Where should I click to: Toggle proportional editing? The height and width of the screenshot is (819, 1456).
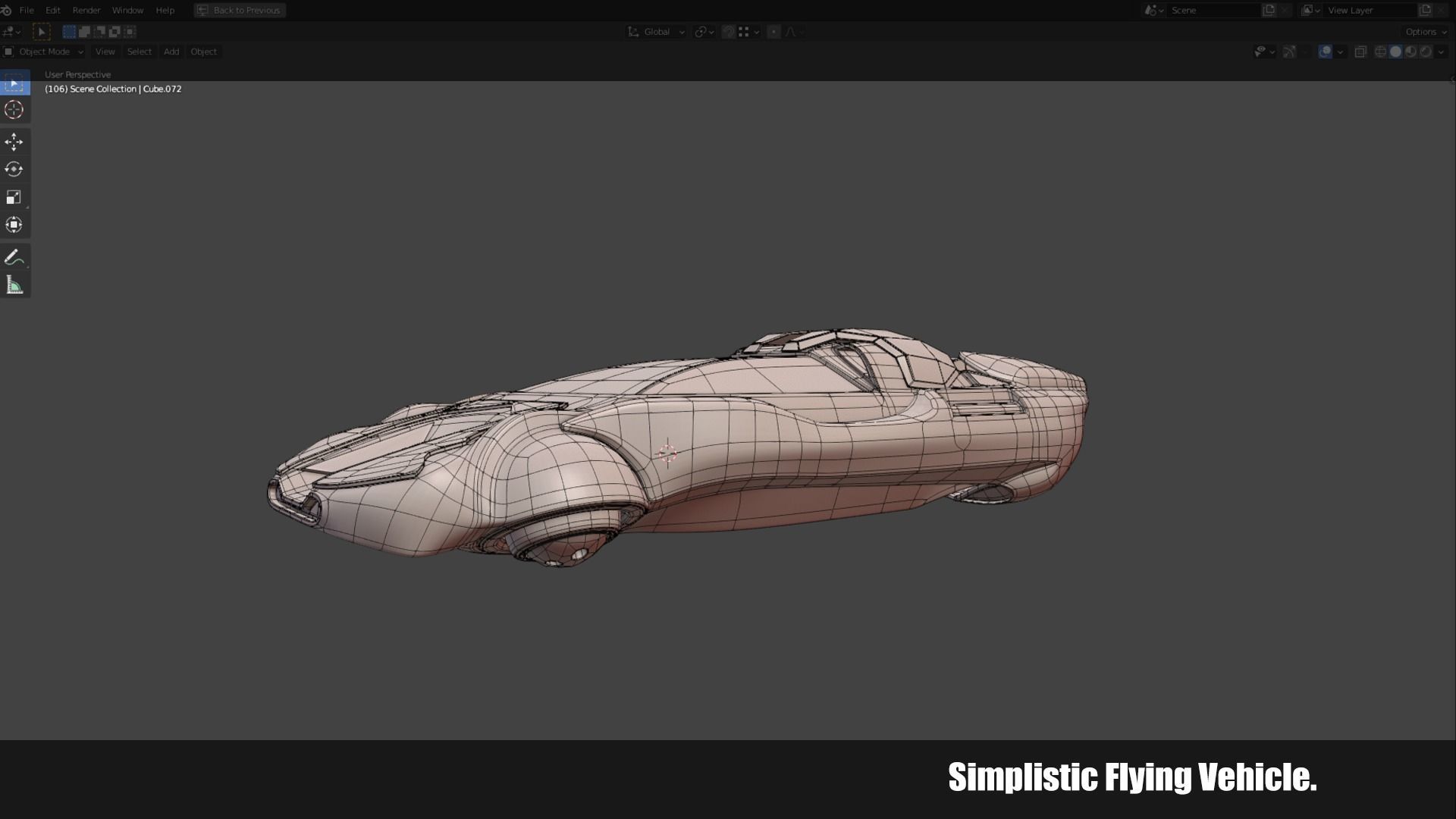tap(773, 32)
